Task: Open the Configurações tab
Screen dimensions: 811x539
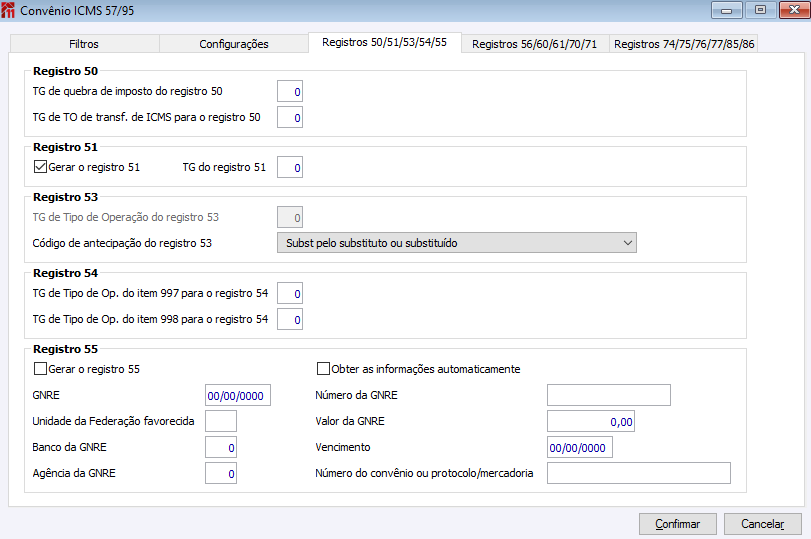Action: click(234, 44)
